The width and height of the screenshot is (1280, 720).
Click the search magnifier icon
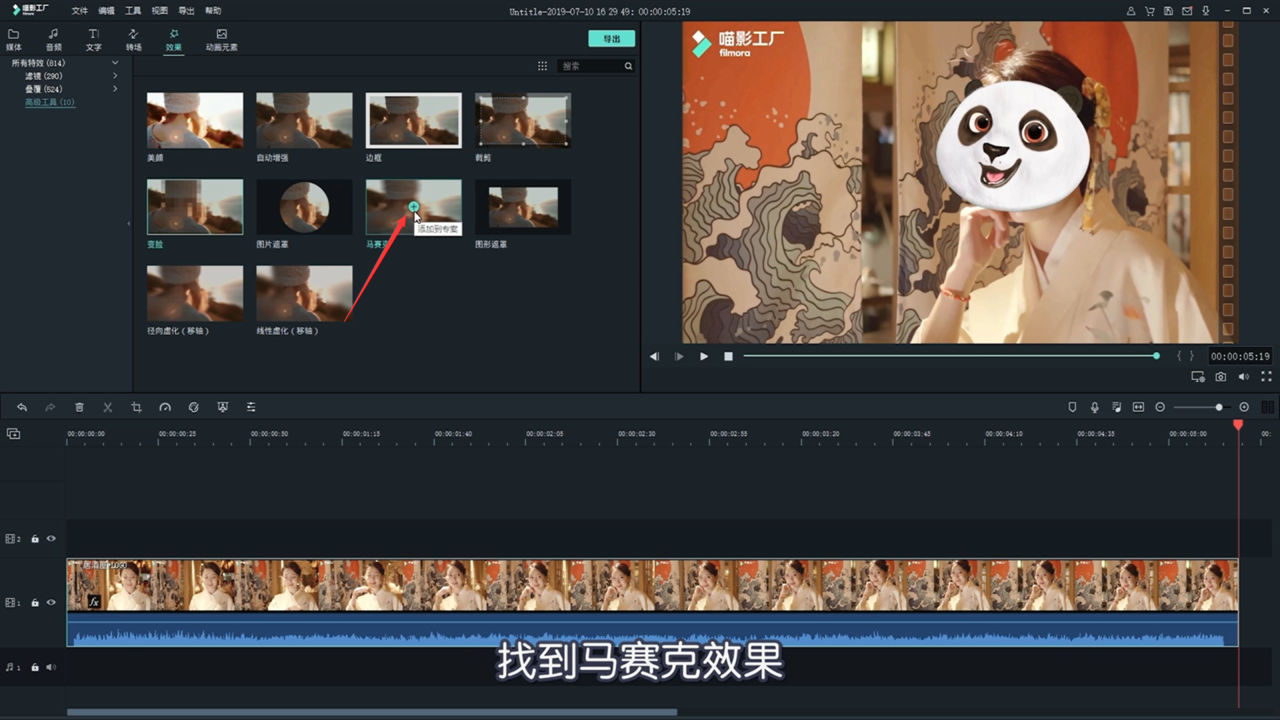[628, 66]
